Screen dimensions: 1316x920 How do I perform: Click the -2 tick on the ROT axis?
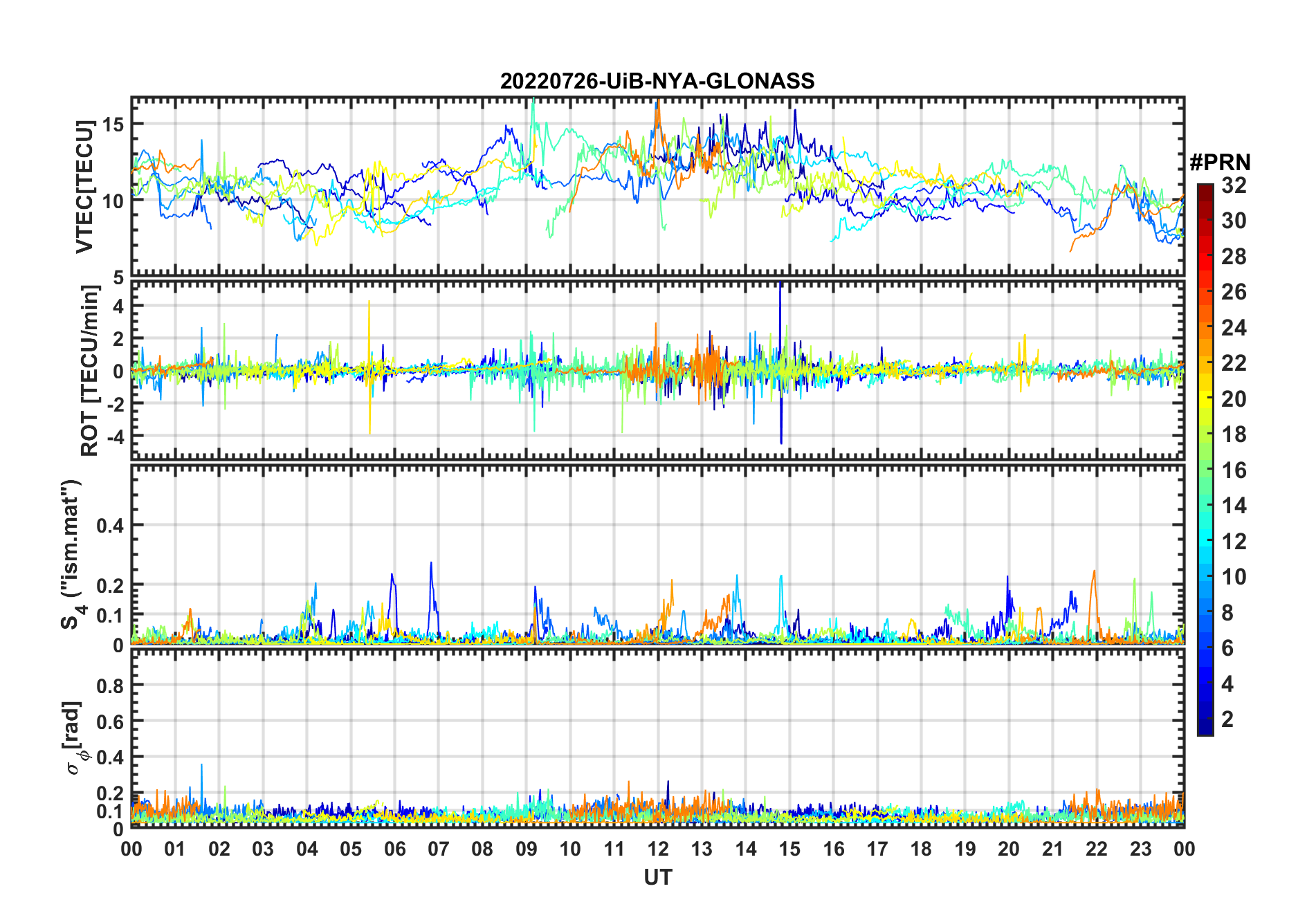(114, 405)
